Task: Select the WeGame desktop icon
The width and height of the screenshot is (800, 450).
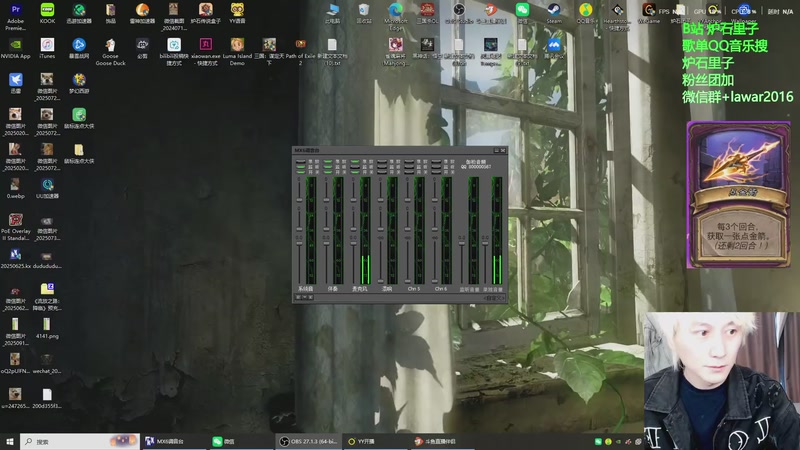Action: pyautogui.click(x=648, y=14)
